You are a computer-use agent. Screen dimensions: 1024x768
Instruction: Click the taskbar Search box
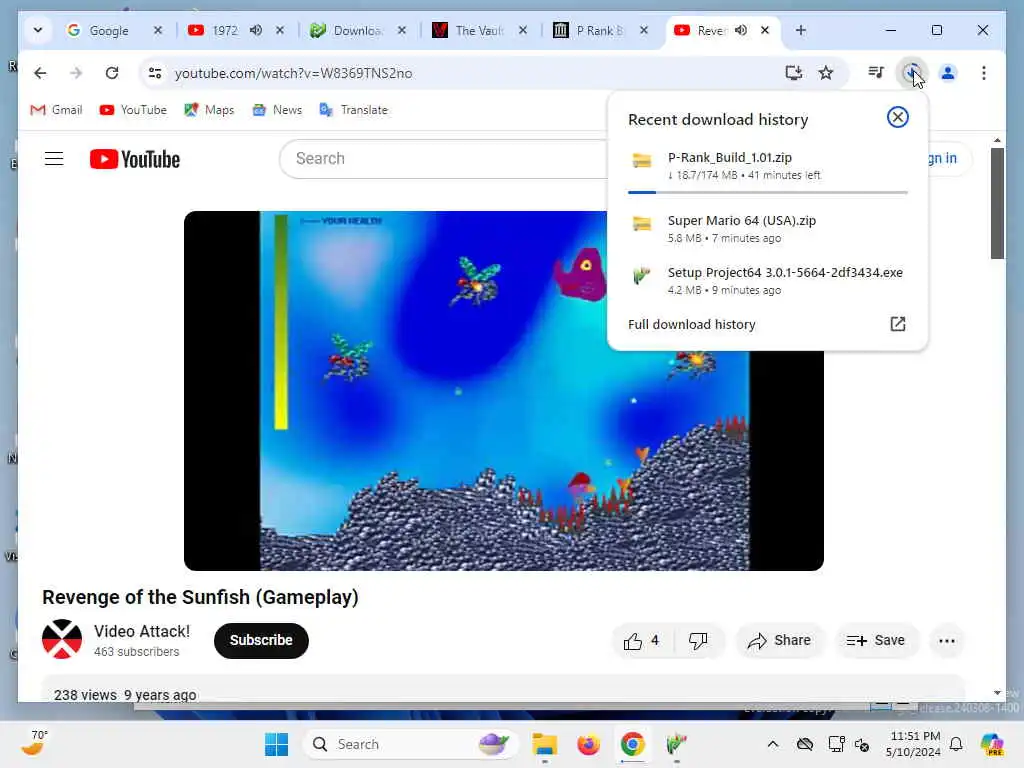point(410,744)
